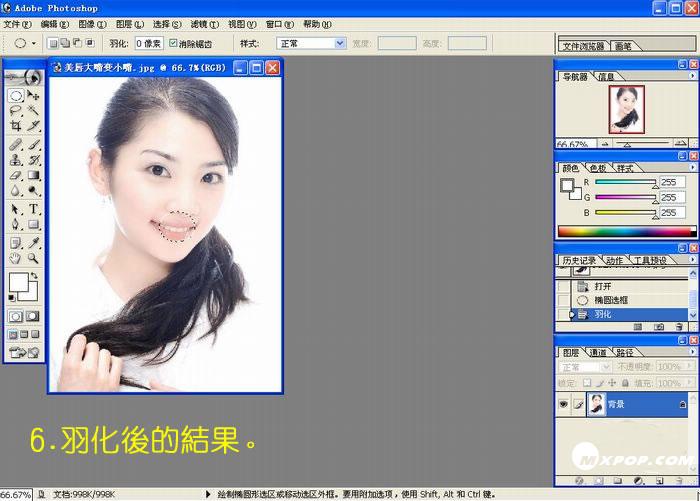Image resolution: width=700 pixels, height=501 pixels.
Task: Select the Eyedropper tool
Action: click(x=33, y=243)
